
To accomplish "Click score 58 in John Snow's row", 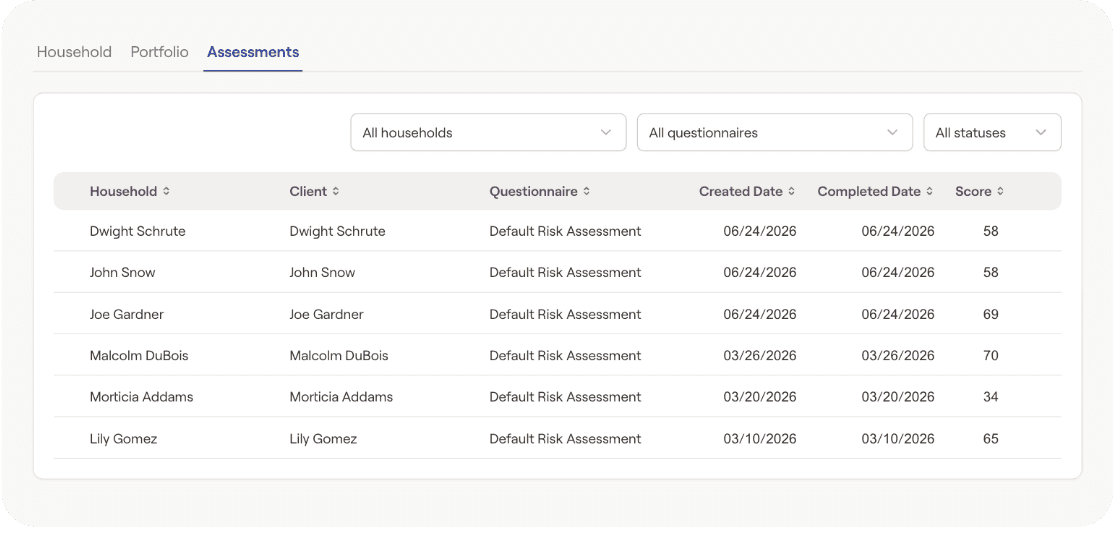I will 991,273.
